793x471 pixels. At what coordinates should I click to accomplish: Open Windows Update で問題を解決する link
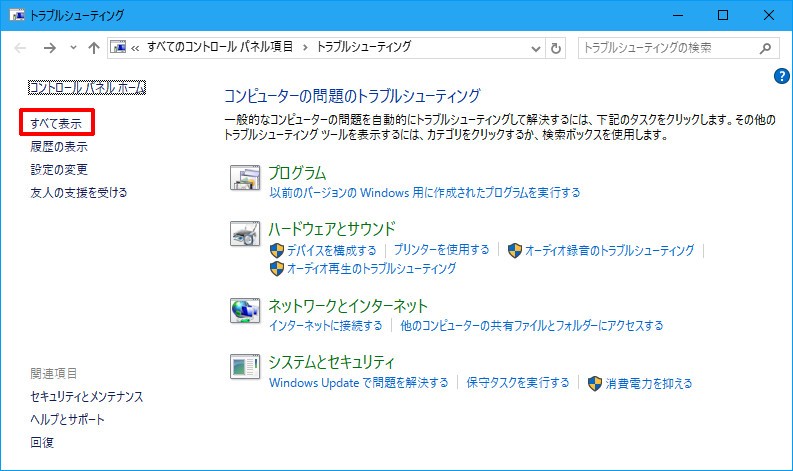359,382
